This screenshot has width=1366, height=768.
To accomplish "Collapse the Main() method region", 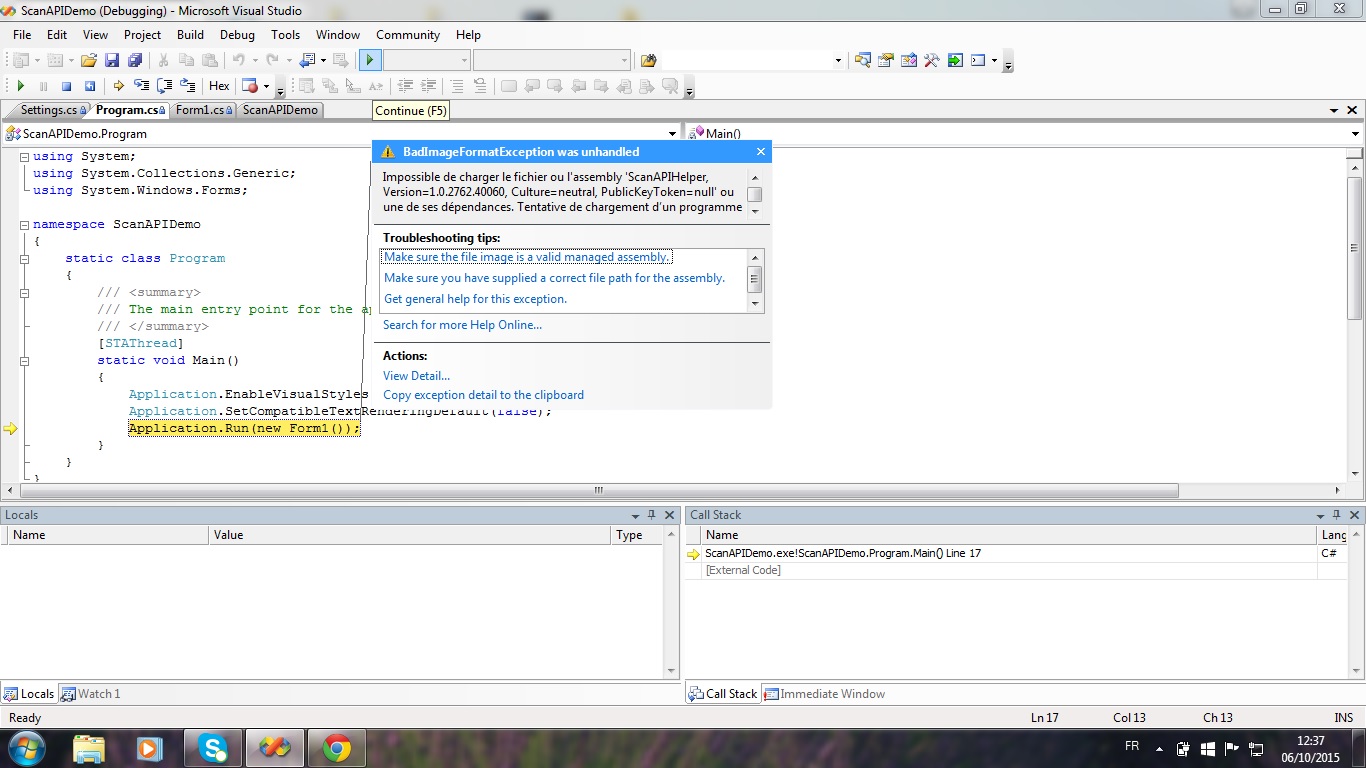I will (24, 361).
